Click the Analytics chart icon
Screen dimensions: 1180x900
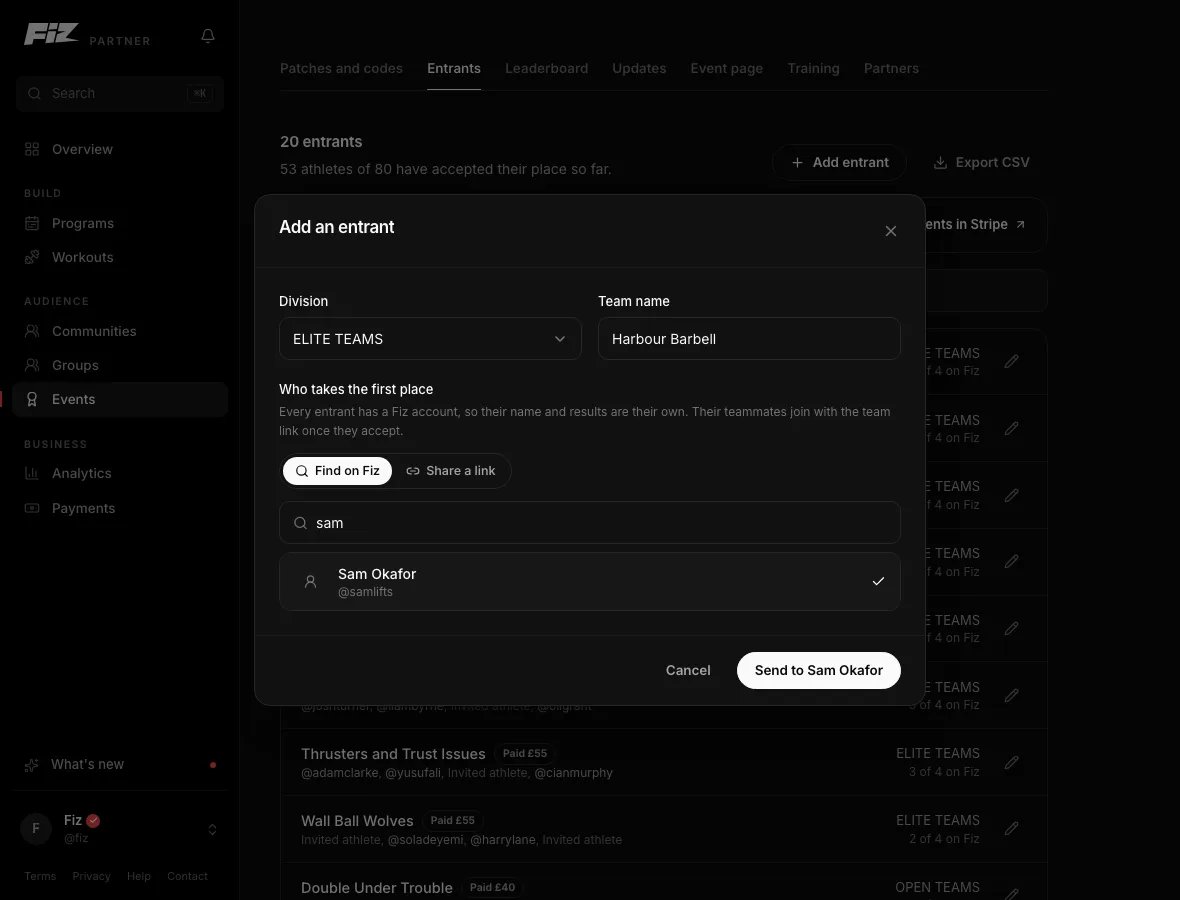[x=32, y=473]
